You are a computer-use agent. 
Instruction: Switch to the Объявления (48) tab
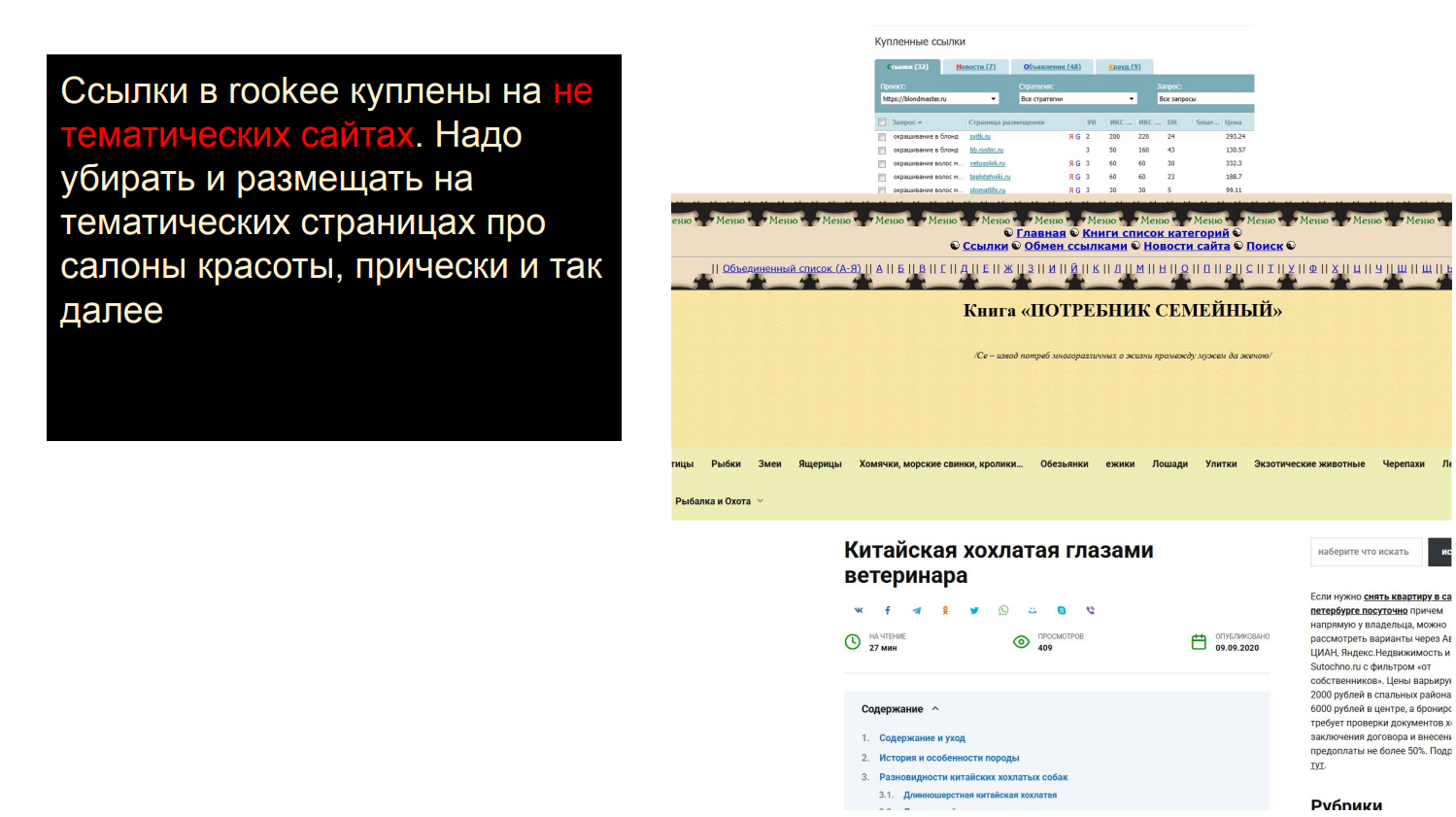click(1052, 67)
